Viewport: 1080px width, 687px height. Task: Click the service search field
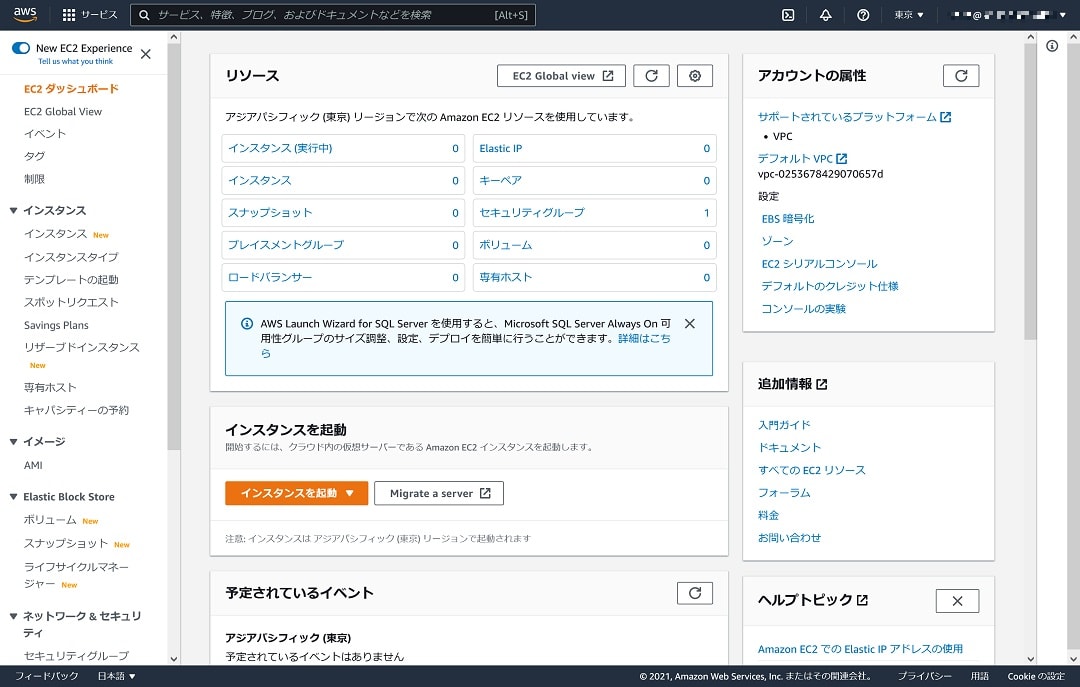[333, 15]
